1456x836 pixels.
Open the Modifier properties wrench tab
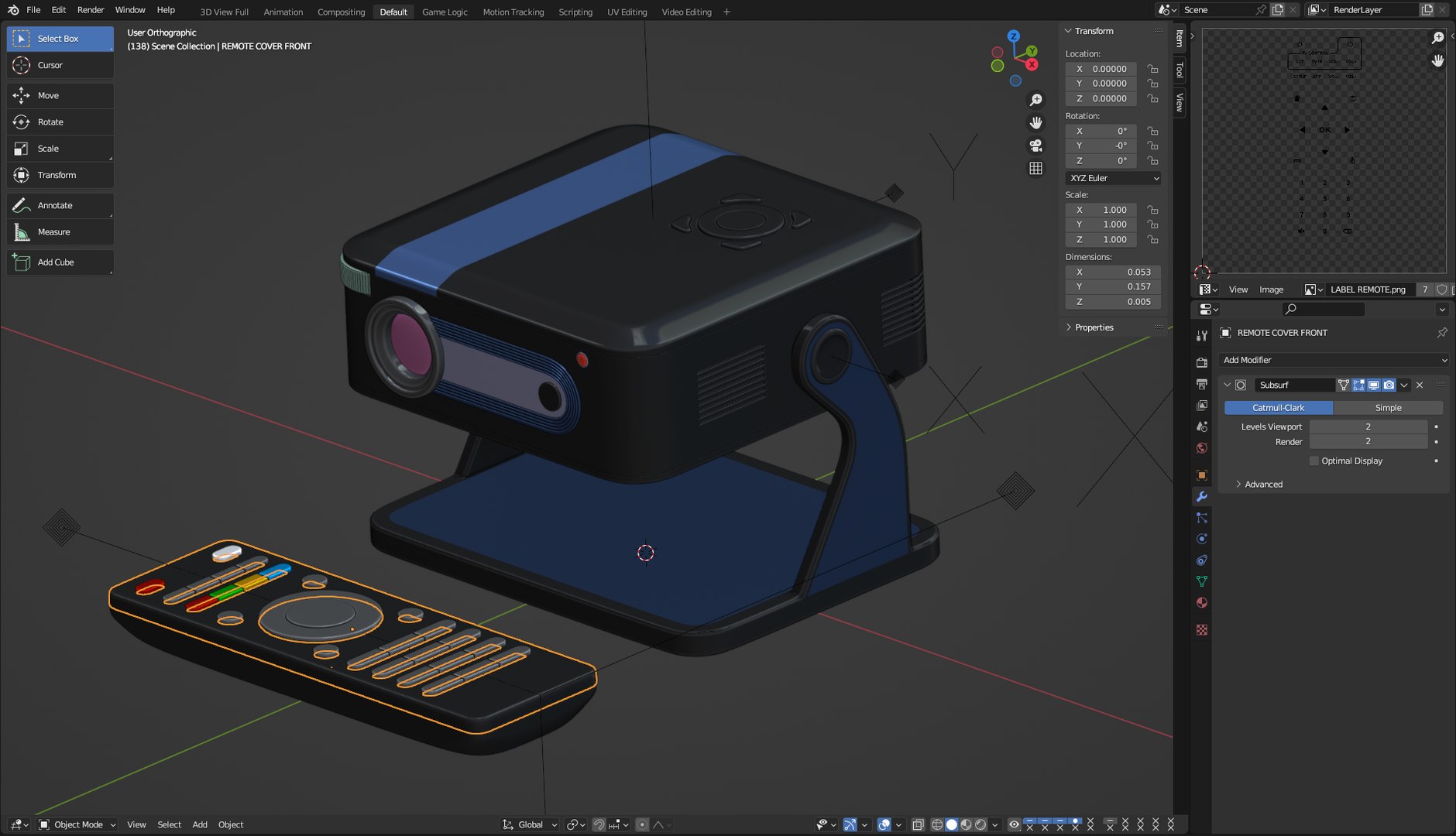(1202, 496)
